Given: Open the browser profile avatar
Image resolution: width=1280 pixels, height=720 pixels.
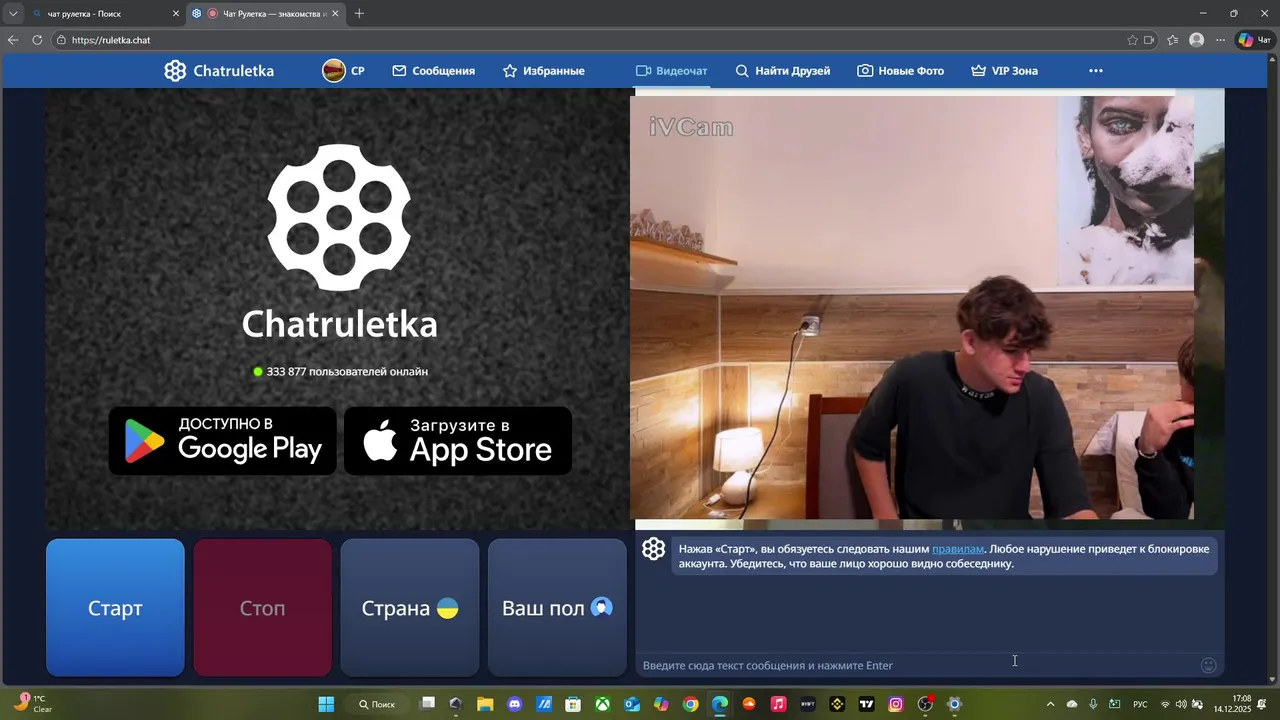Looking at the screenshot, I should tap(1197, 40).
